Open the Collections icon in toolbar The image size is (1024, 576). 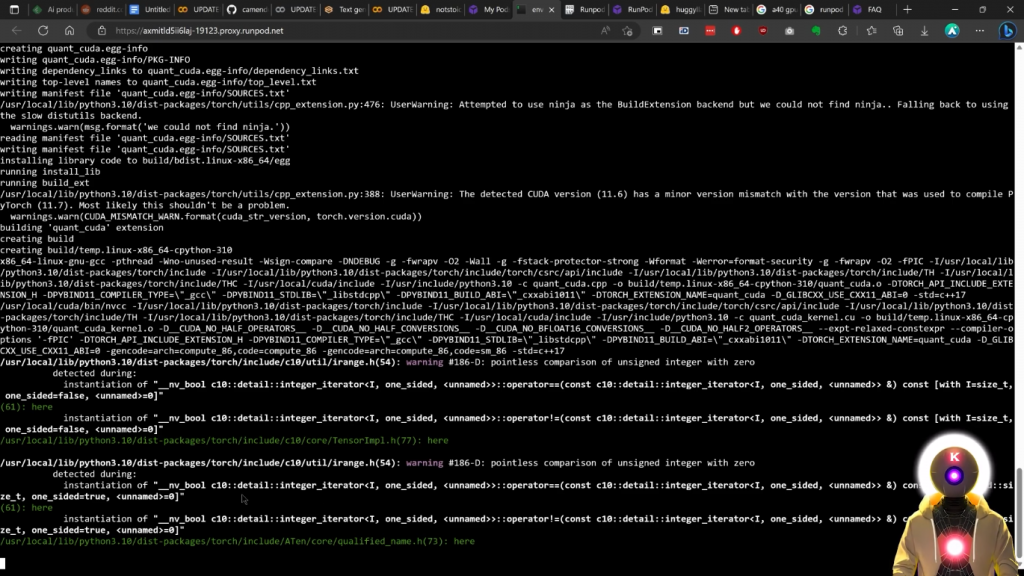(897, 31)
